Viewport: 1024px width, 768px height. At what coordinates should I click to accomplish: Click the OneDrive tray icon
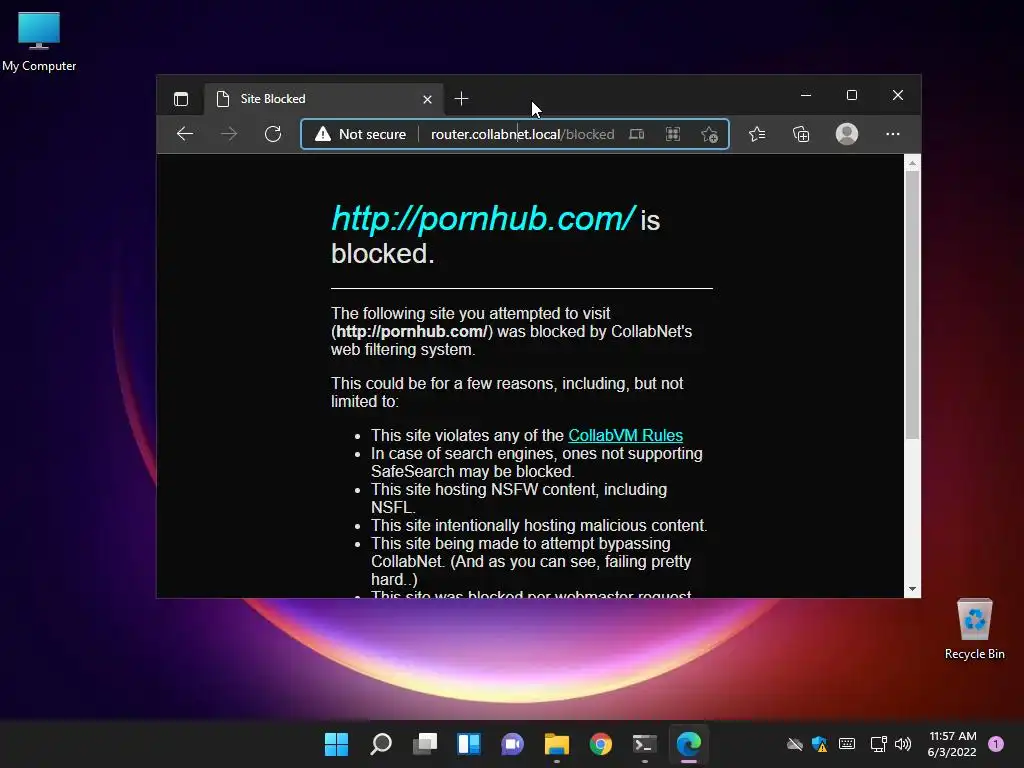(x=795, y=744)
